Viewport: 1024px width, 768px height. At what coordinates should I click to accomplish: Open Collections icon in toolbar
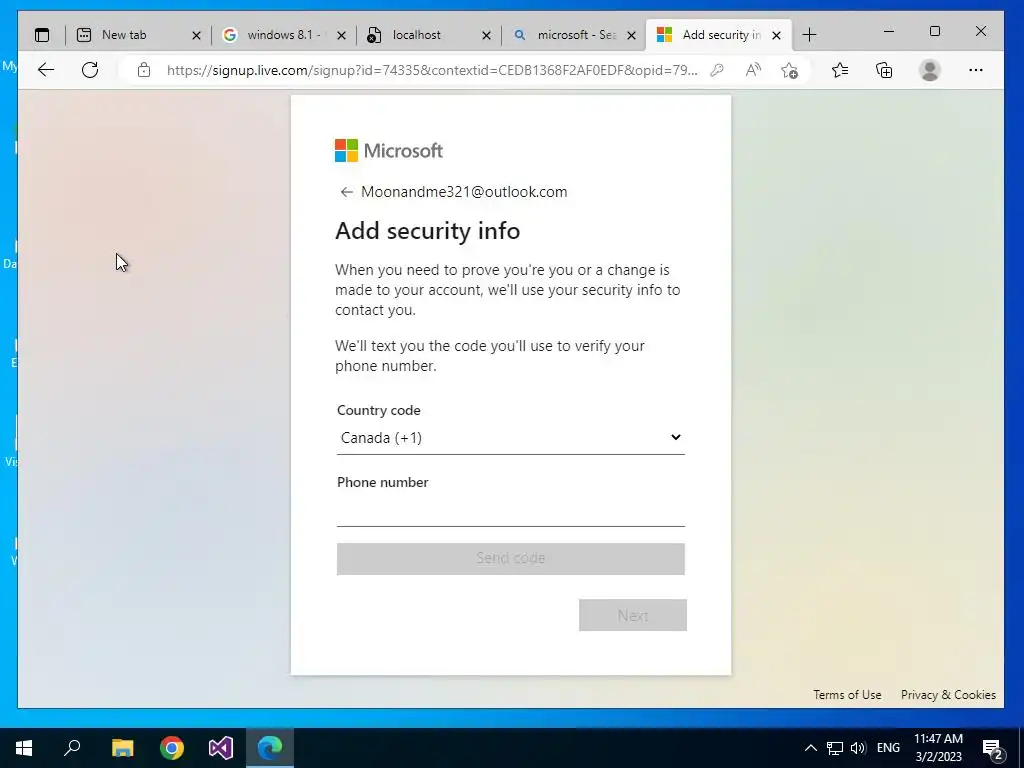[x=884, y=70]
